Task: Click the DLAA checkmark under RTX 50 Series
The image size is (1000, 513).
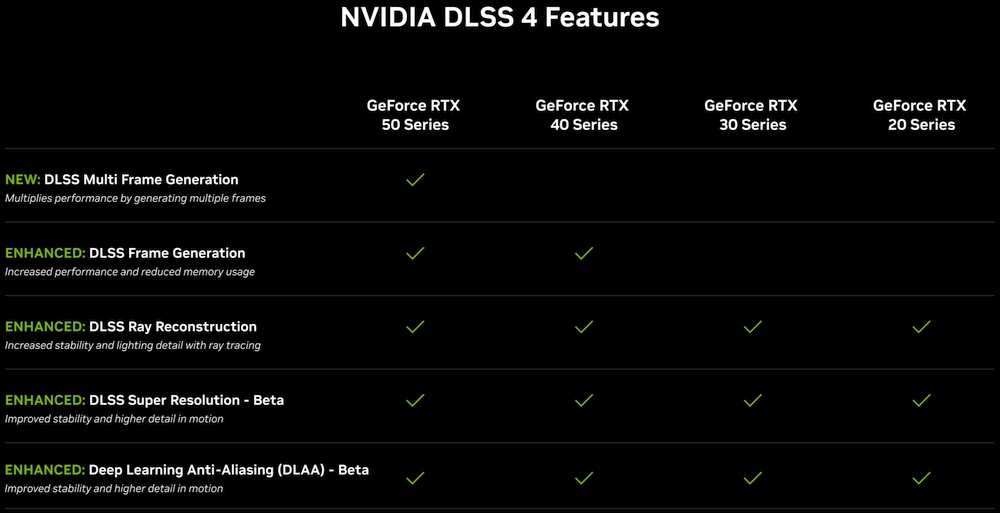Action: 415,477
